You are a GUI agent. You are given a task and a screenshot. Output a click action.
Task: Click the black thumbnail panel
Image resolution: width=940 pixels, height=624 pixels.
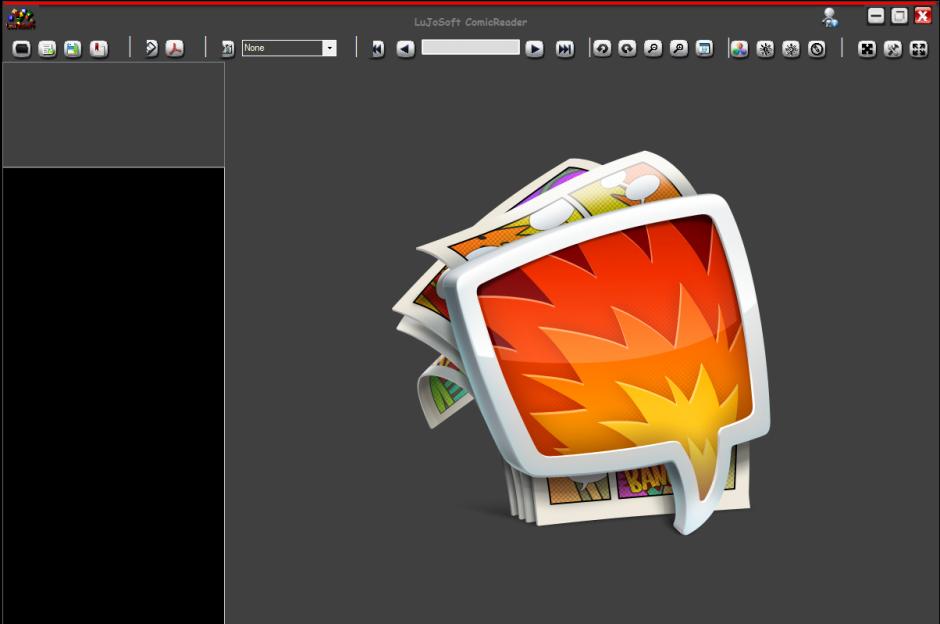coord(113,396)
